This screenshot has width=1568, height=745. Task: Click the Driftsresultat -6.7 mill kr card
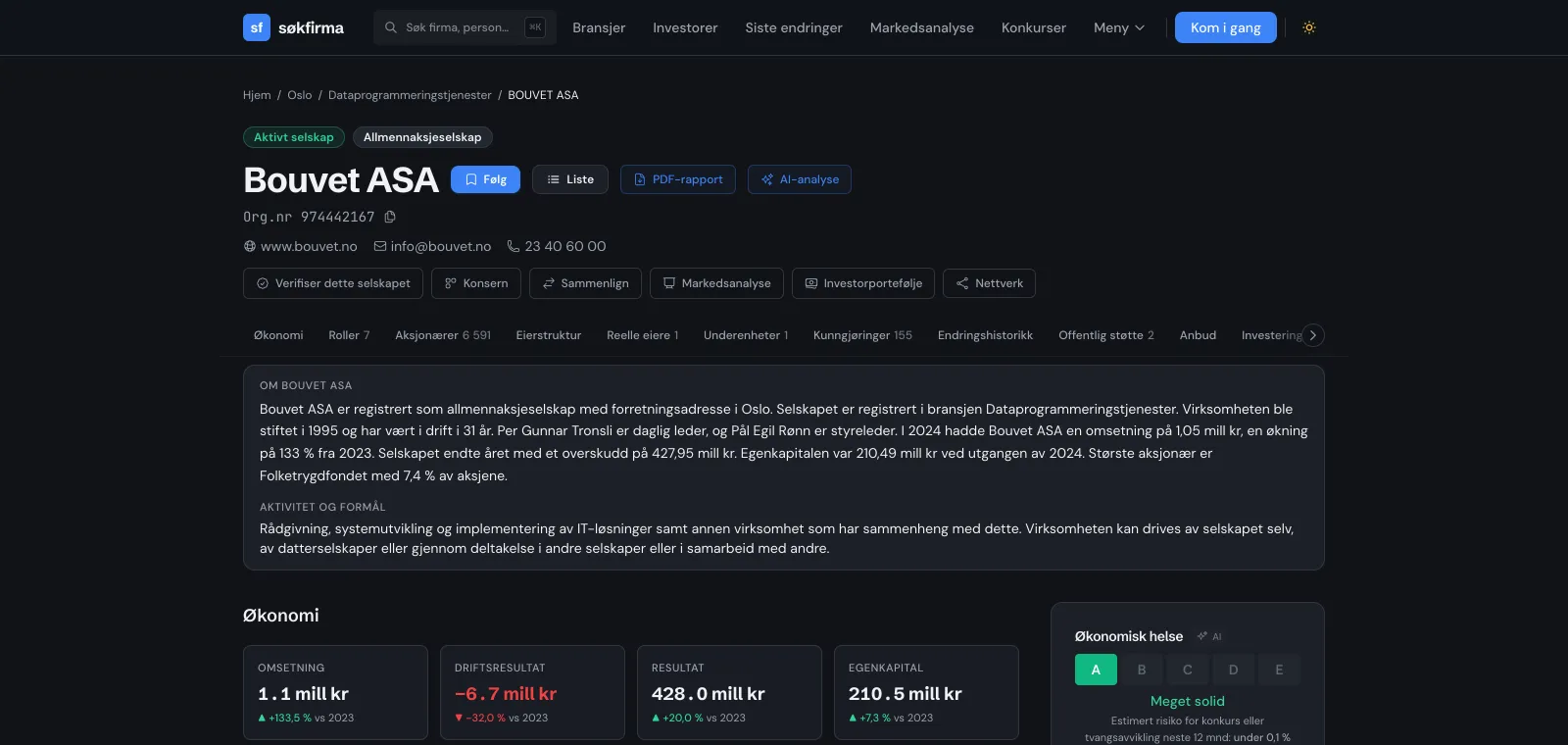coord(532,692)
